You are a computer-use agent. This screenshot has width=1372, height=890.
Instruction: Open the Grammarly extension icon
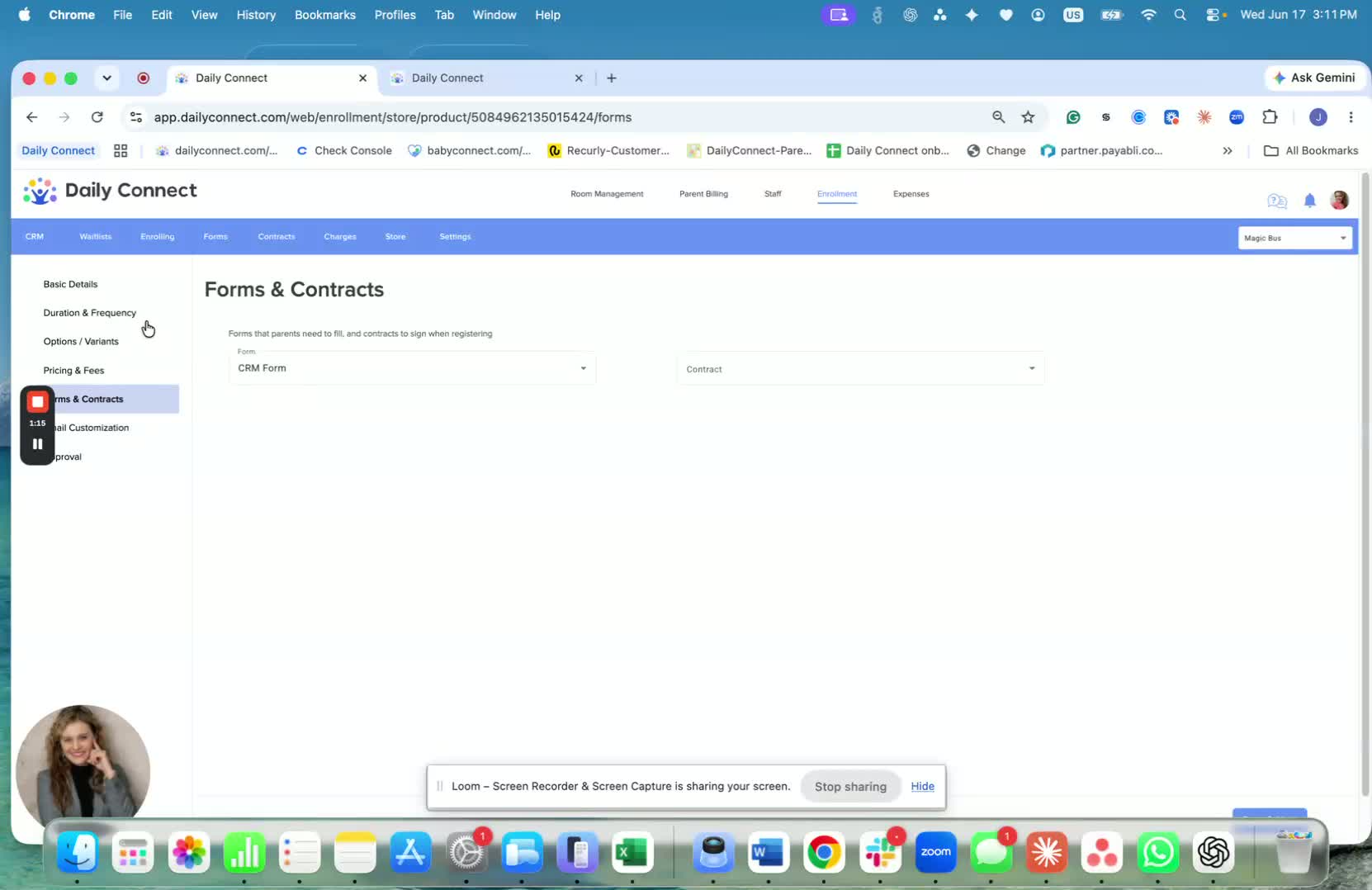[x=1073, y=117]
